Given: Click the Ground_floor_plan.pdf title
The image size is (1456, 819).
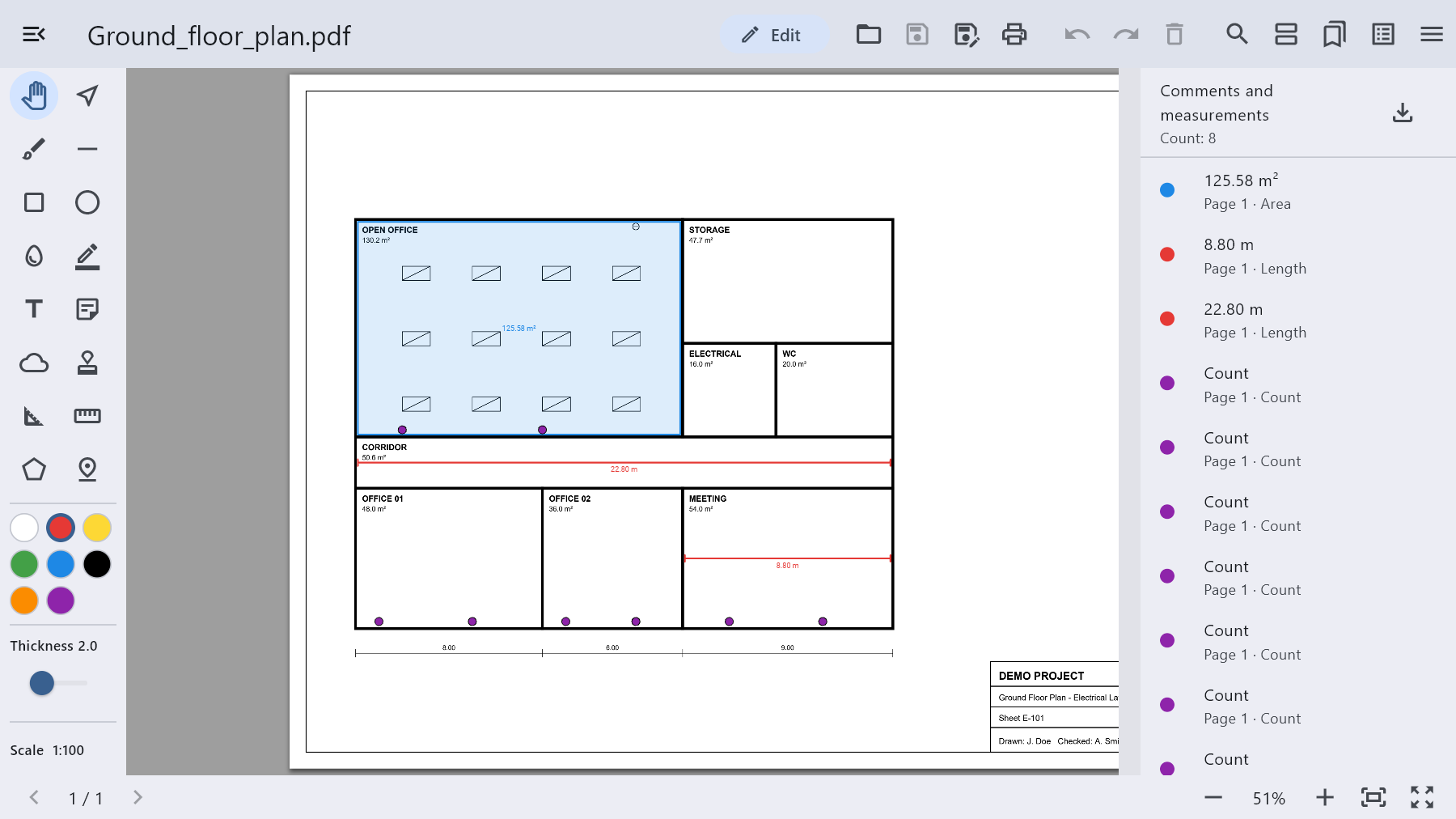Looking at the screenshot, I should (218, 36).
